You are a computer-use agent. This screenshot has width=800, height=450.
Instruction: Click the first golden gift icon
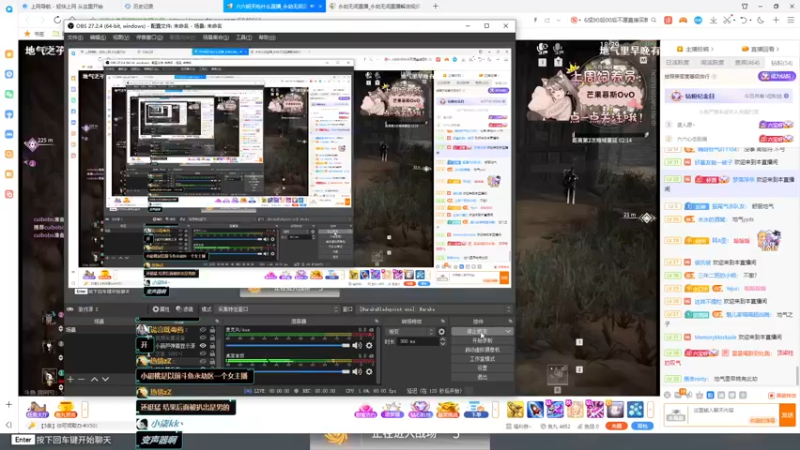click(x=515, y=409)
